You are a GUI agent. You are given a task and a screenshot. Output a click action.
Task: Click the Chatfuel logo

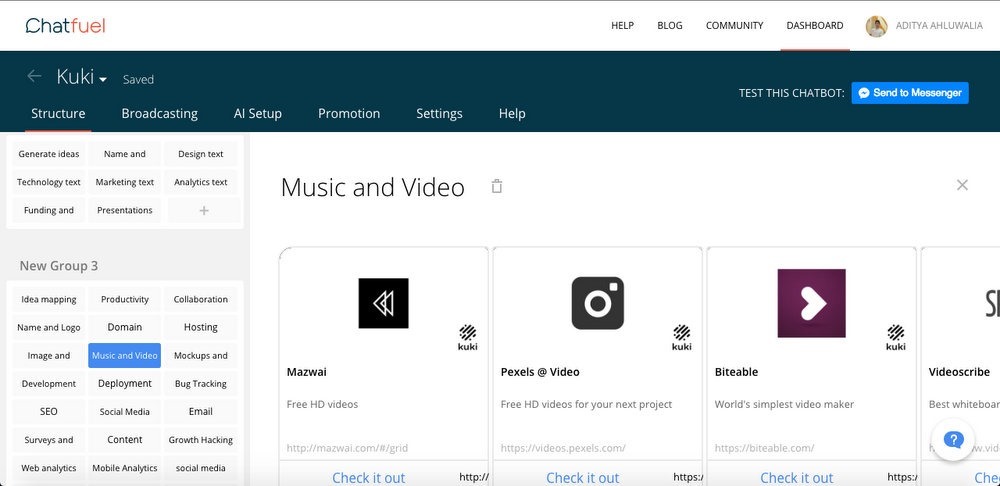click(x=65, y=25)
